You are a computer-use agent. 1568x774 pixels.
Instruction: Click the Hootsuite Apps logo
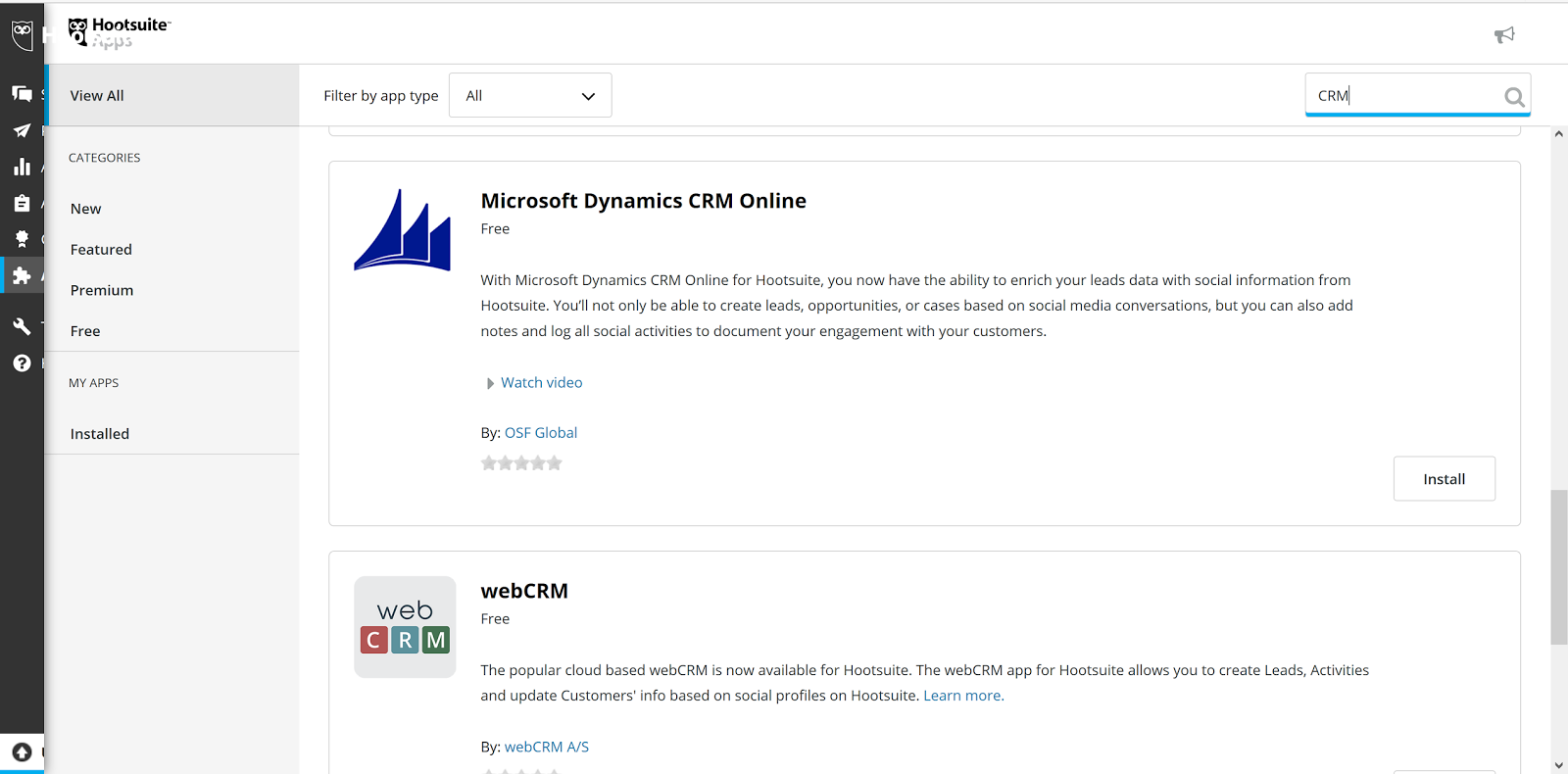(120, 33)
